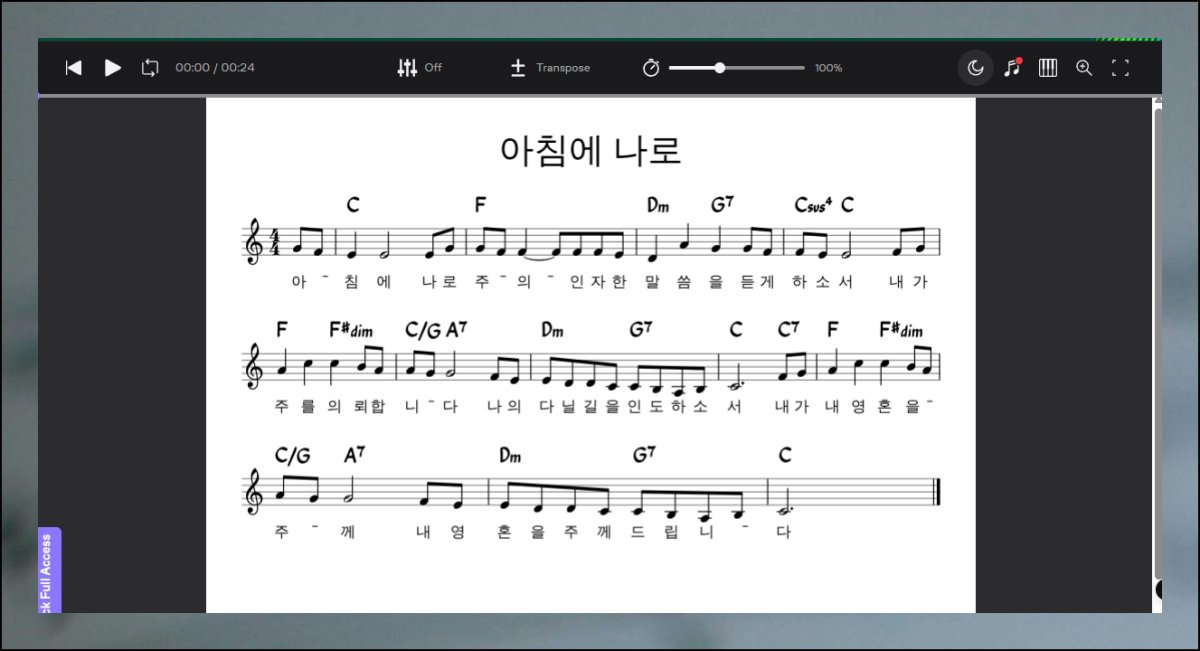This screenshot has width=1200, height=651.
Task: Click the Transpose plus-minus icon
Action: pyautogui.click(x=518, y=68)
